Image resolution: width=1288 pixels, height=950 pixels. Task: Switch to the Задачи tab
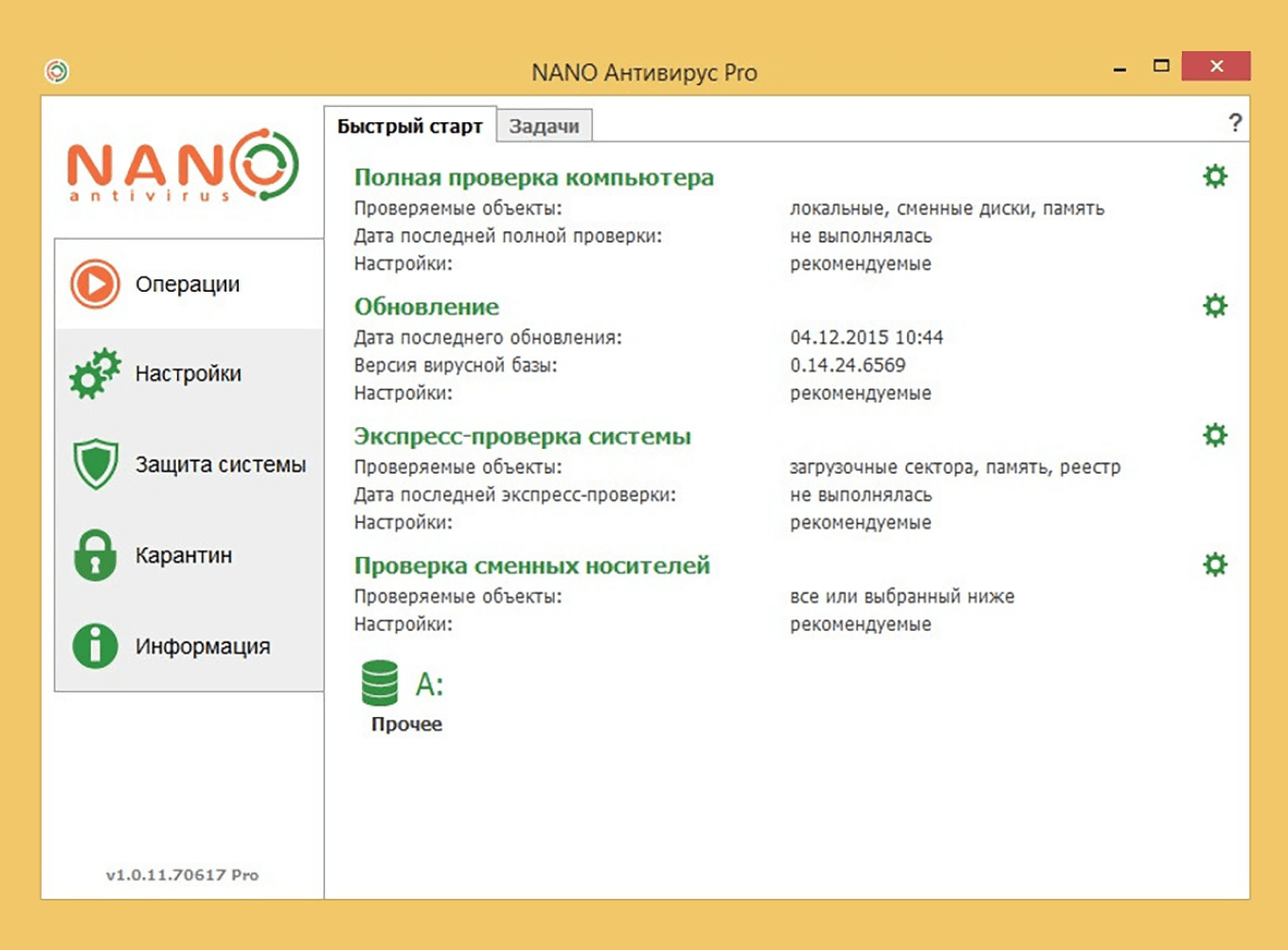tap(544, 126)
